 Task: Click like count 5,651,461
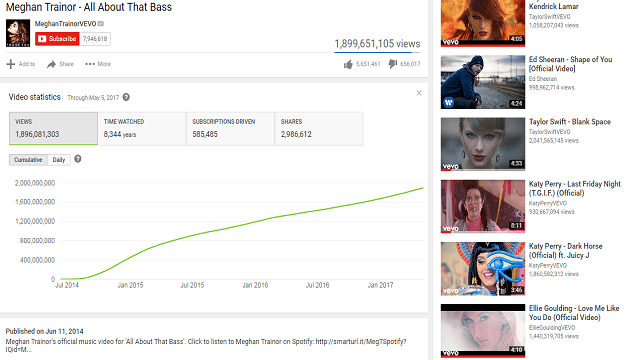[x=368, y=64]
